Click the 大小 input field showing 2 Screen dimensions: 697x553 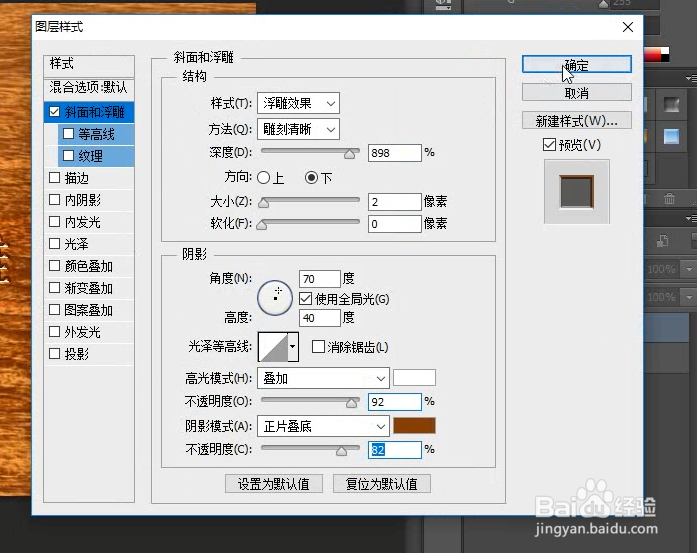(394, 202)
